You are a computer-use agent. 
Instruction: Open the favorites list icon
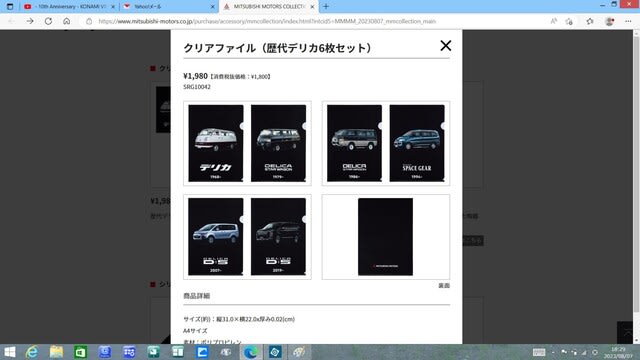[x=590, y=21]
